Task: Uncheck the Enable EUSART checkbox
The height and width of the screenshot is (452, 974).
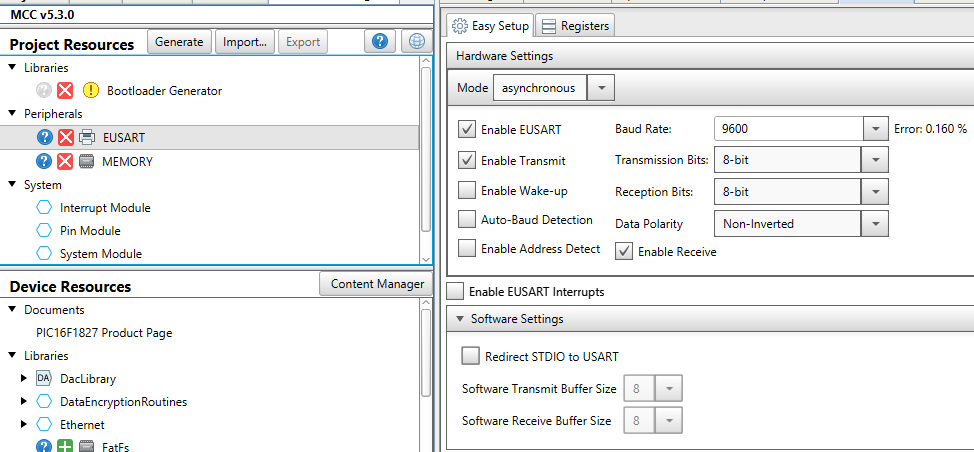Action: [x=467, y=130]
